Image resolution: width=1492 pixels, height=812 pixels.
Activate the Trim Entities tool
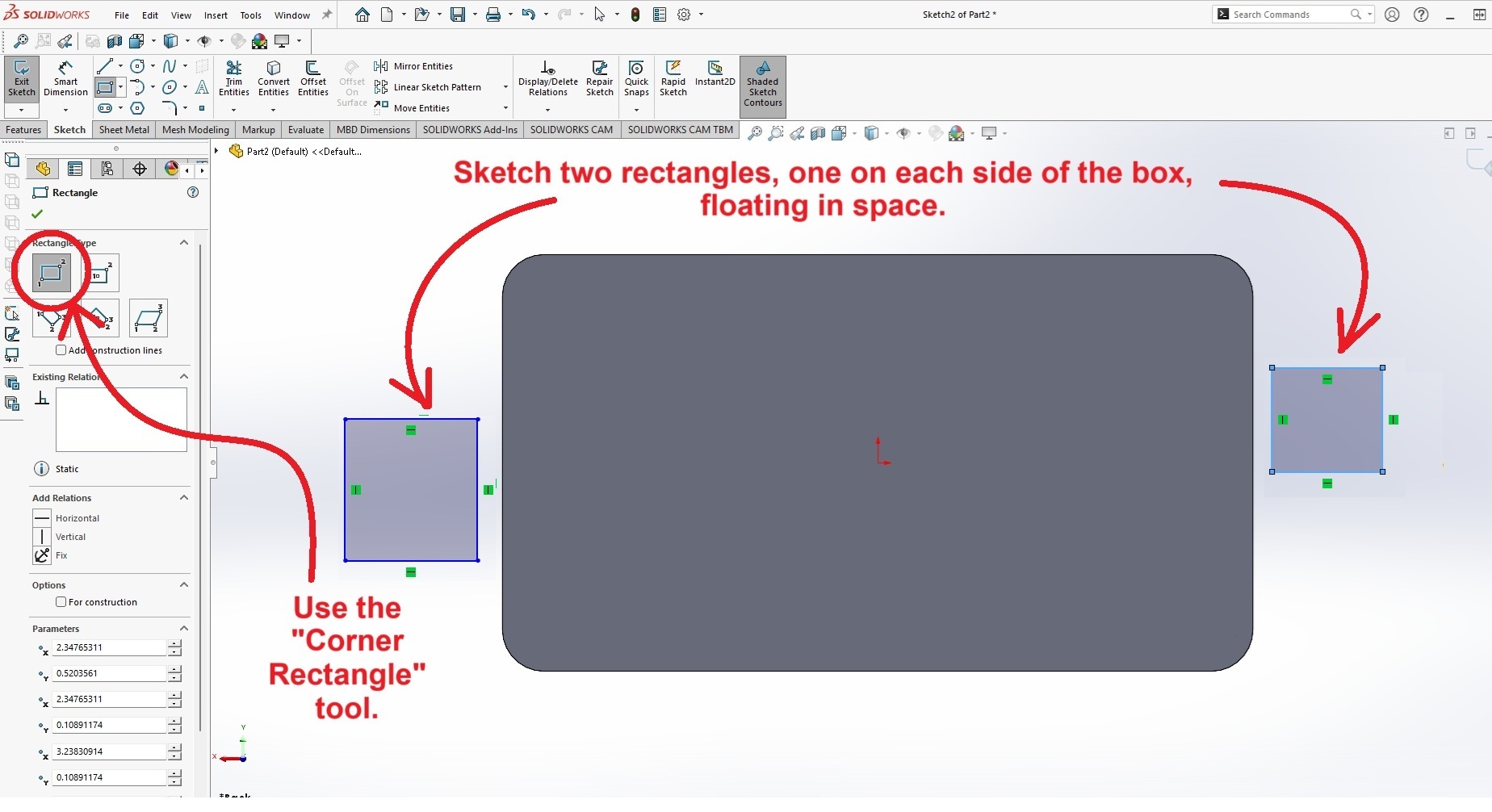click(233, 78)
